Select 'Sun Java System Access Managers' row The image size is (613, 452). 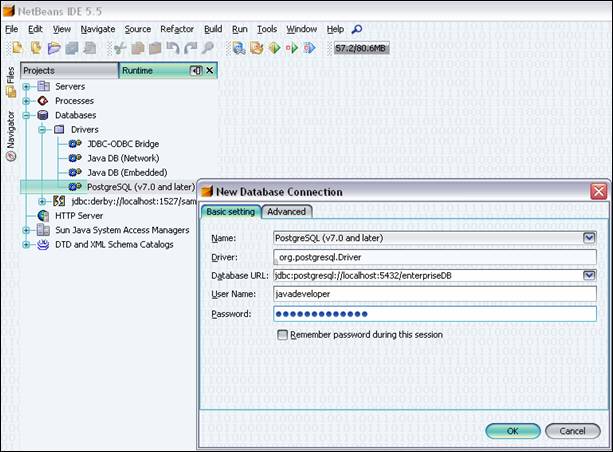[122, 230]
